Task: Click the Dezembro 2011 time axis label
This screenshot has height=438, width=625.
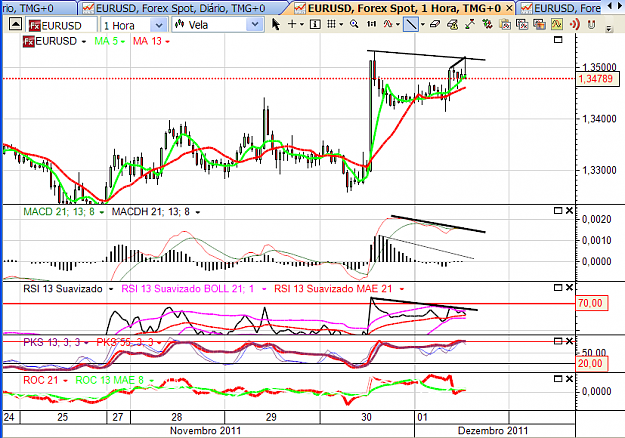Action: (493, 430)
